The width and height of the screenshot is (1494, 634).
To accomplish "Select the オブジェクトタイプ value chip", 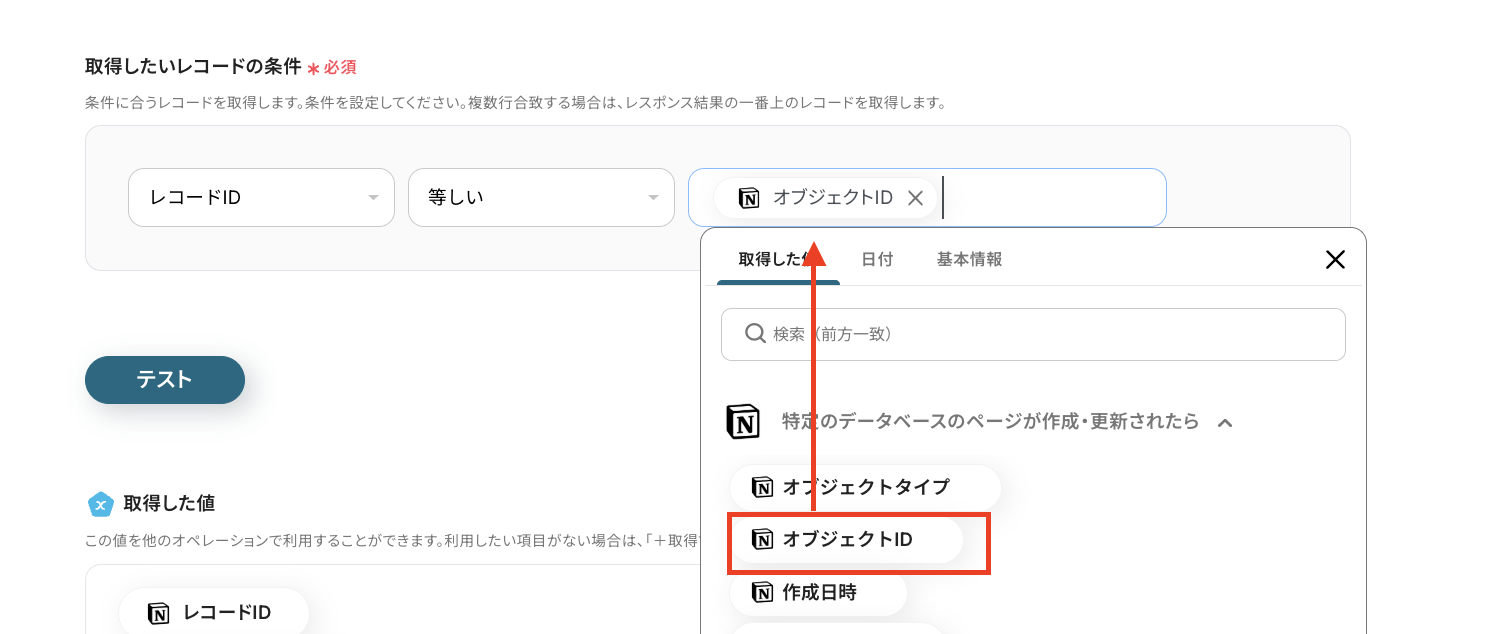I will tap(865, 487).
